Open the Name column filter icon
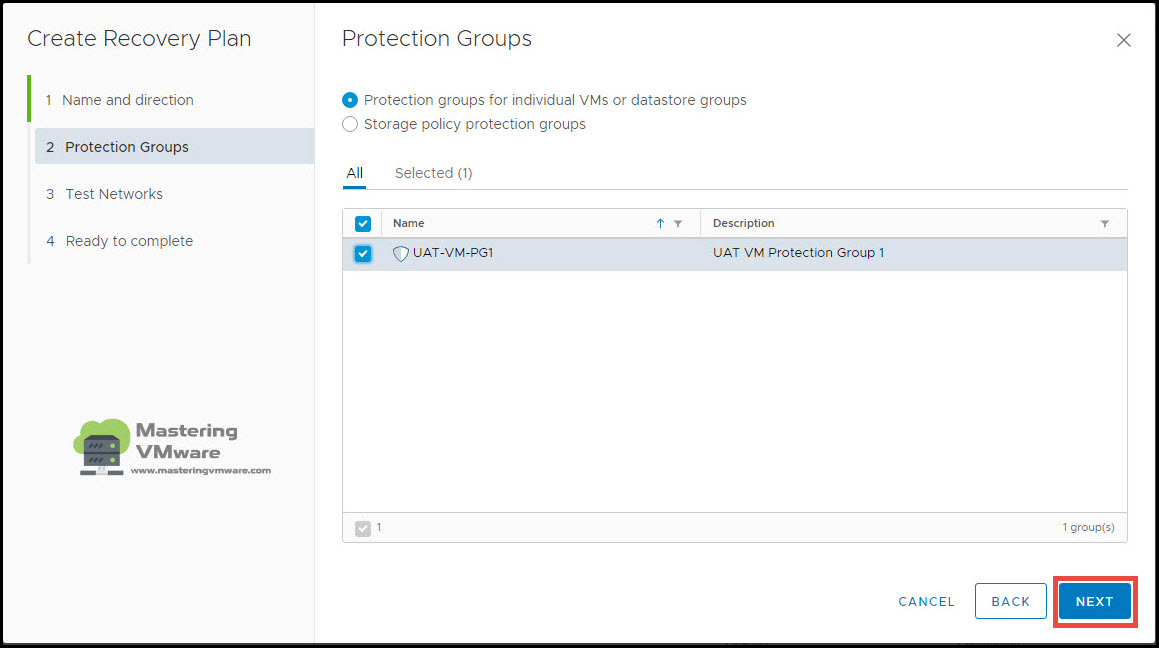This screenshot has height=648, width=1159. click(x=678, y=223)
